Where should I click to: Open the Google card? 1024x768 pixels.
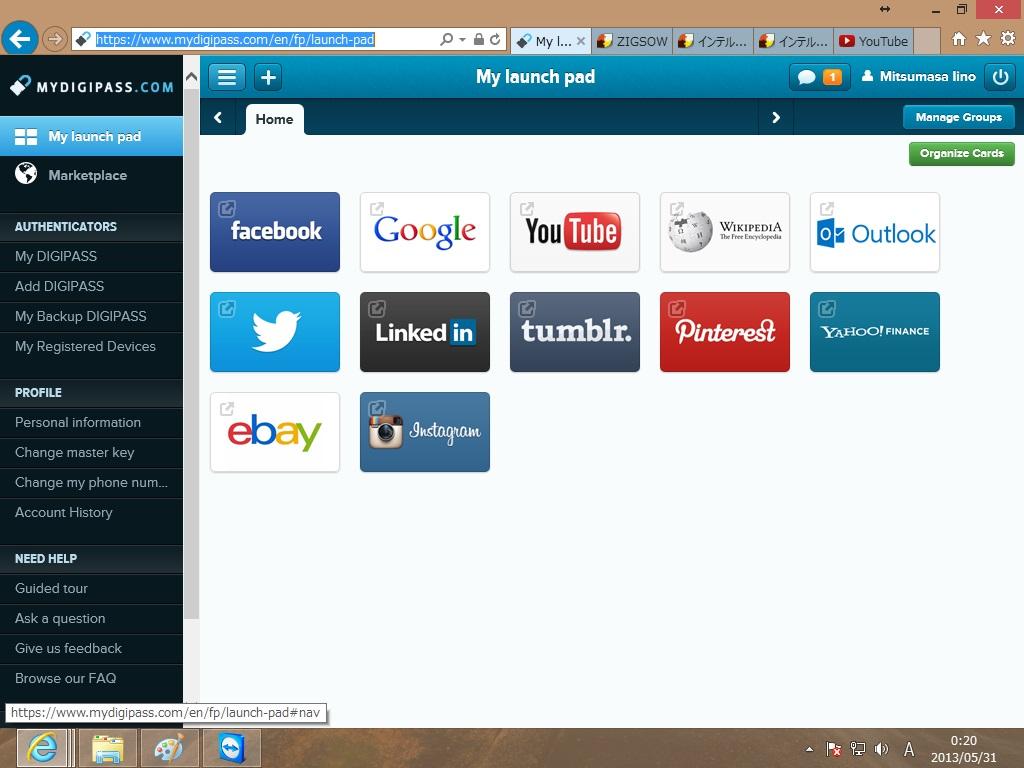click(x=424, y=232)
